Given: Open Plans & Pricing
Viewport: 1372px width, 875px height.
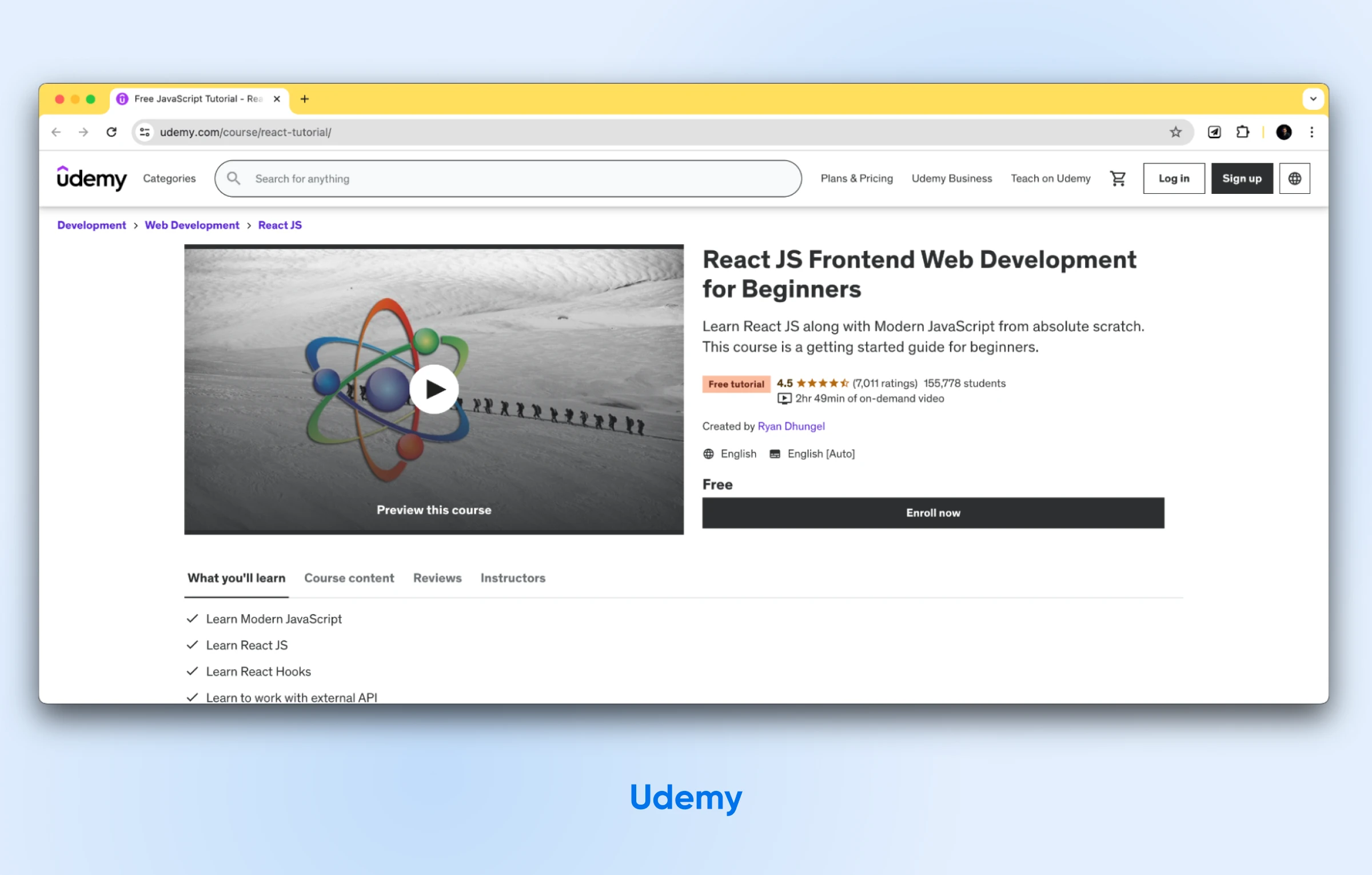Looking at the screenshot, I should pyautogui.click(x=856, y=178).
